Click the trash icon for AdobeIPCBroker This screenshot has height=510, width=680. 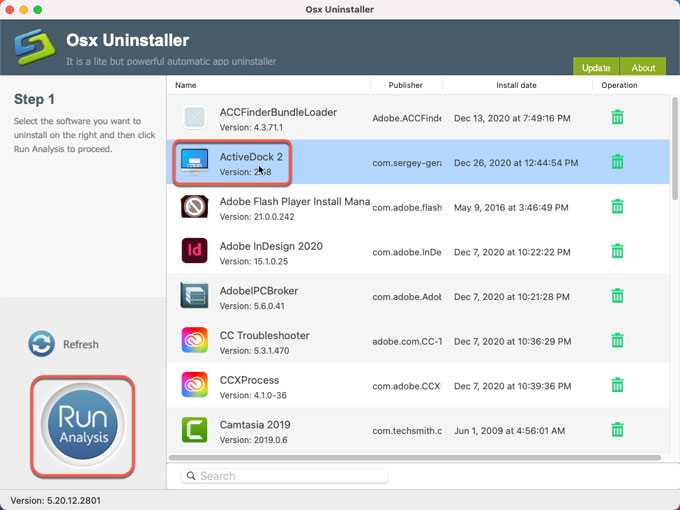(617, 296)
